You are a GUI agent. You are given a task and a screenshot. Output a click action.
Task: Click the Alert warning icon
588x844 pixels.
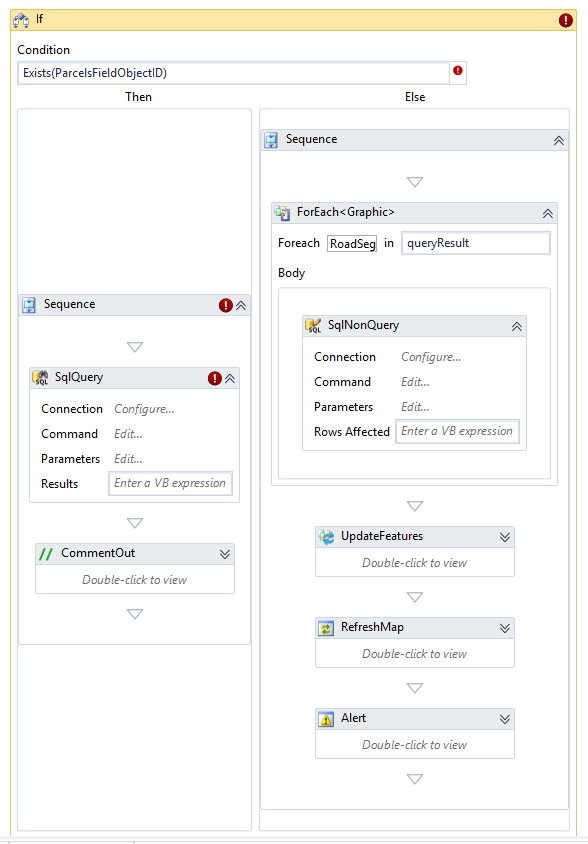coord(326,719)
